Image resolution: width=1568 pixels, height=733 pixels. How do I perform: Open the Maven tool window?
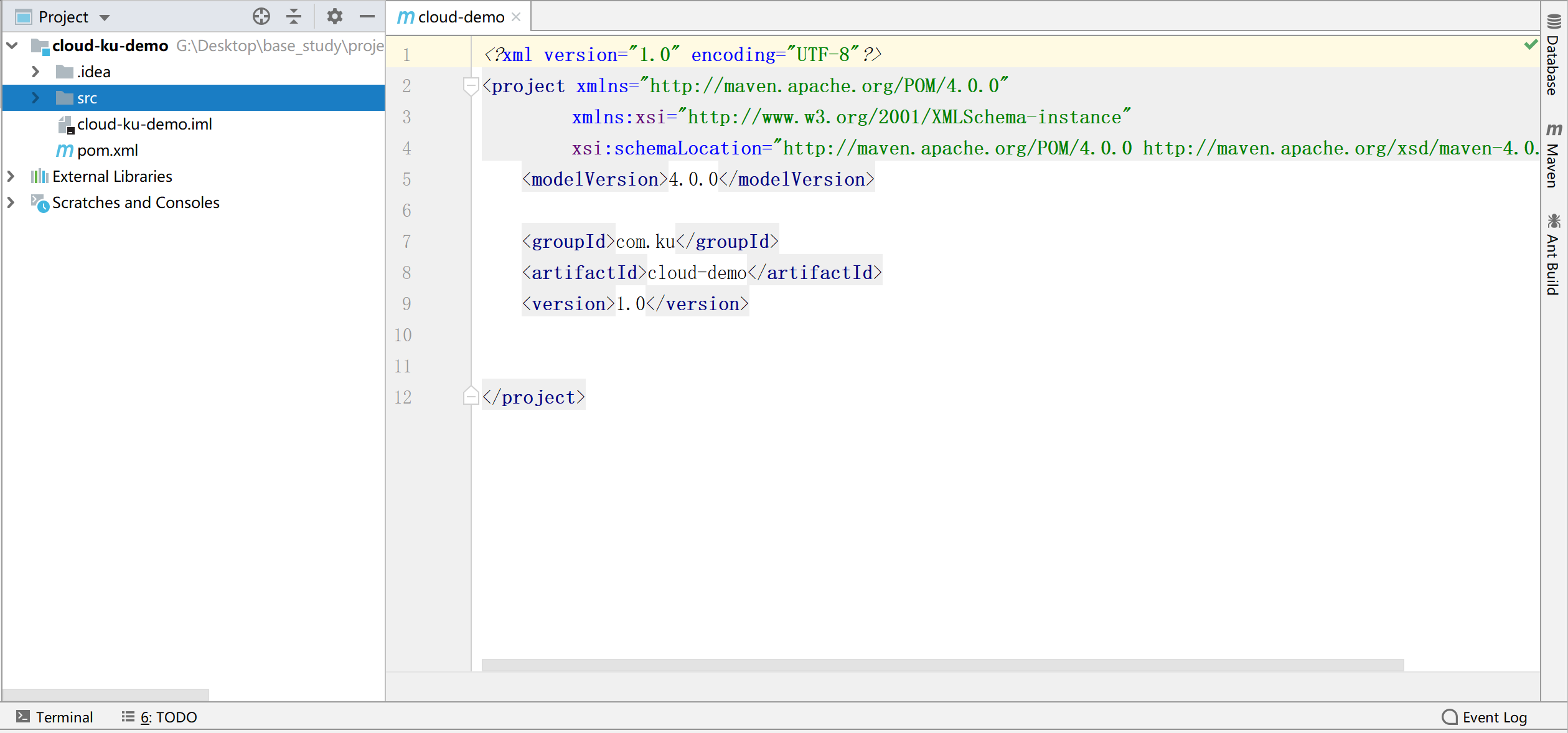point(1553,156)
